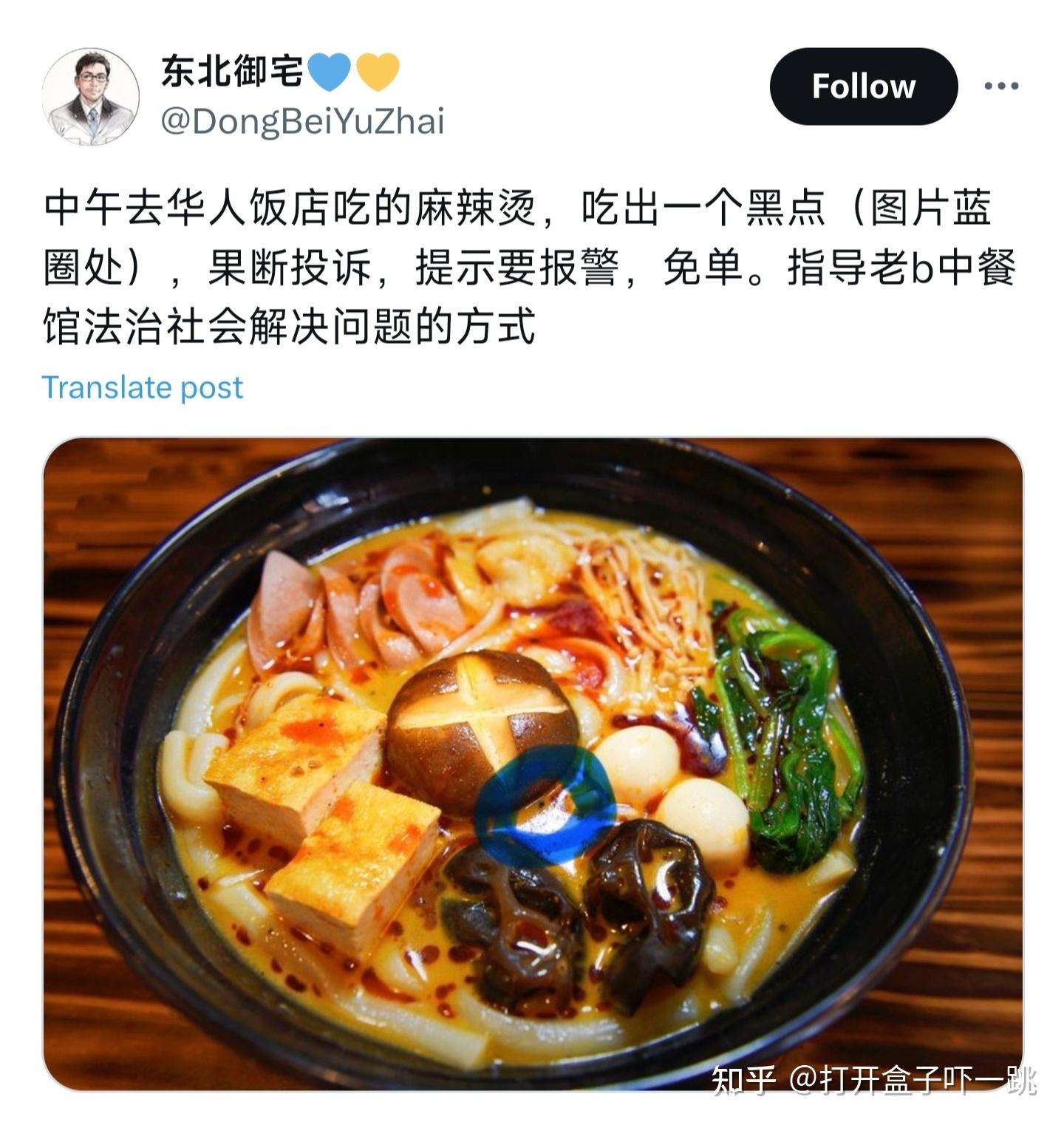Click the yellow heart emoji beside the name
This screenshot has height=1125, width=1064.
coord(378,72)
